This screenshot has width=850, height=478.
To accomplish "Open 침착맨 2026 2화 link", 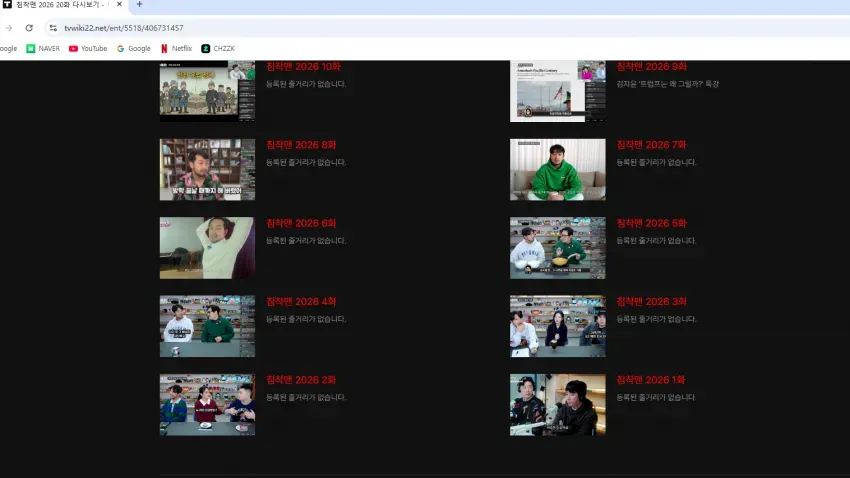I will (301, 380).
